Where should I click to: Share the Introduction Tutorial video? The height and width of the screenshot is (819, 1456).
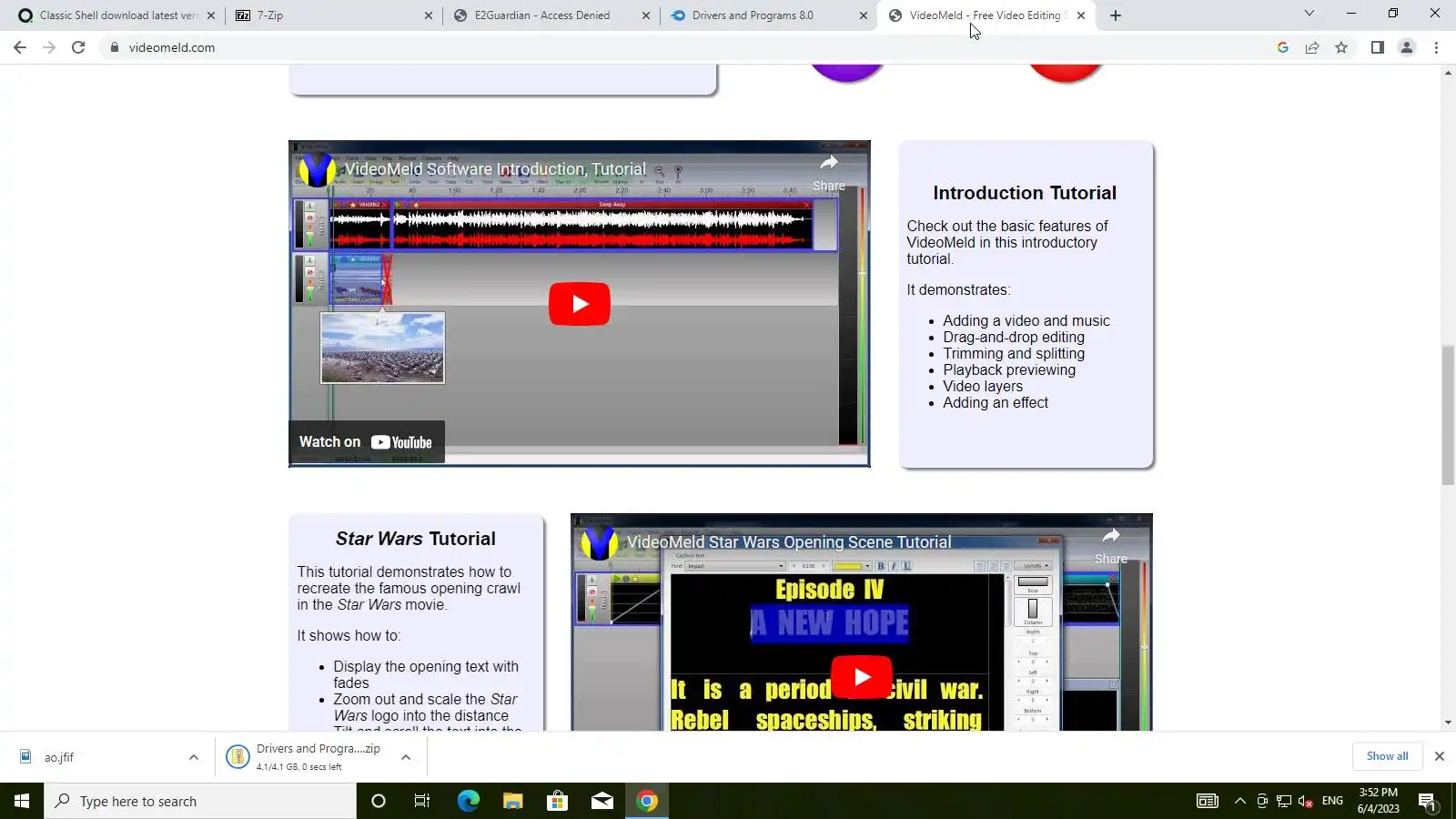pos(828,172)
